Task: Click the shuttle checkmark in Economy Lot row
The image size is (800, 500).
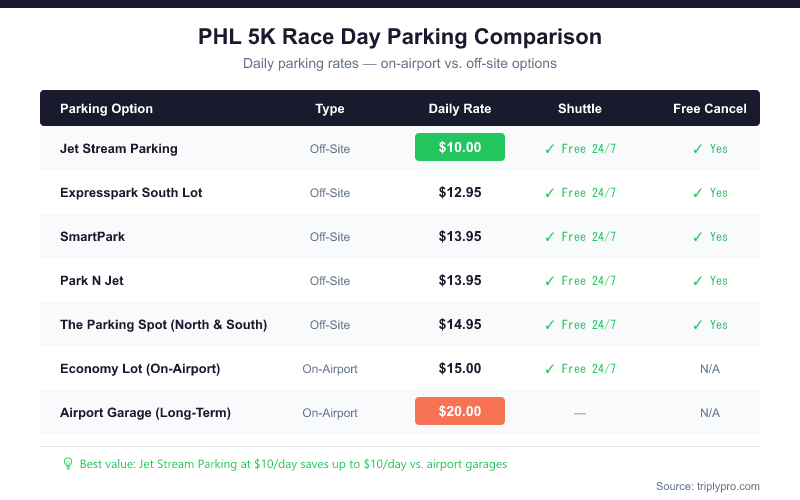Action: (x=549, y=368)
